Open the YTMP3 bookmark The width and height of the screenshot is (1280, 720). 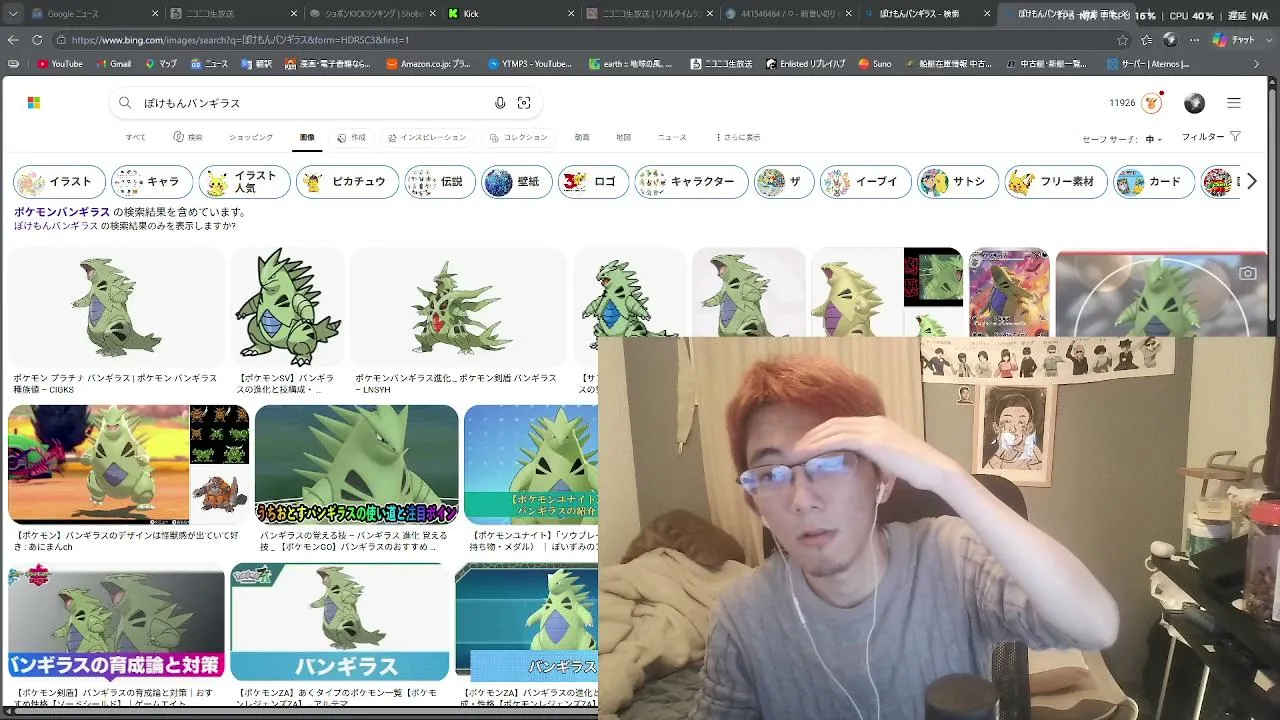coord(530,64)
